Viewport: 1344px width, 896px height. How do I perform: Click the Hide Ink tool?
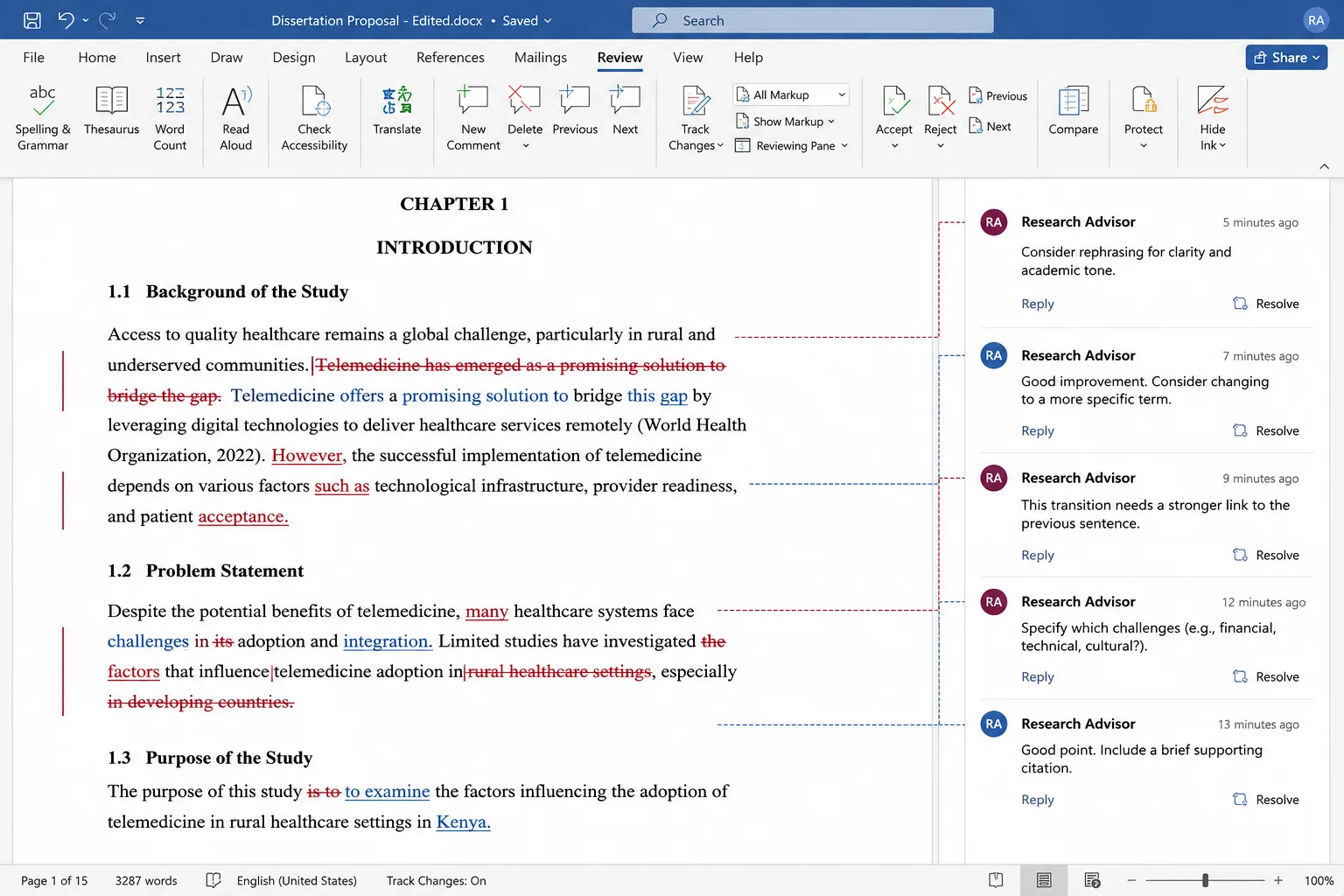click(1213, 117)
